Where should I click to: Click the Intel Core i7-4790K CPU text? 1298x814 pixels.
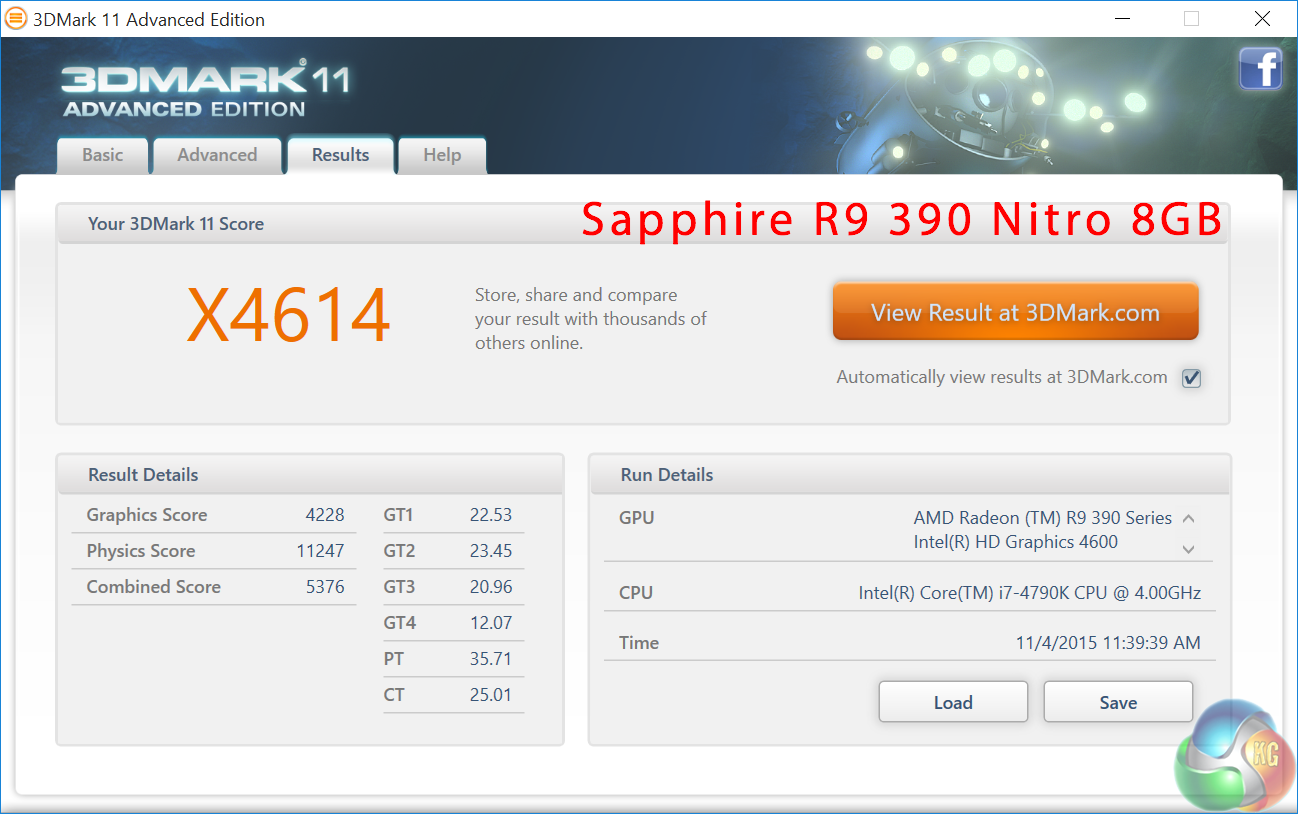pyautogui.click(x=1030, y=593)
